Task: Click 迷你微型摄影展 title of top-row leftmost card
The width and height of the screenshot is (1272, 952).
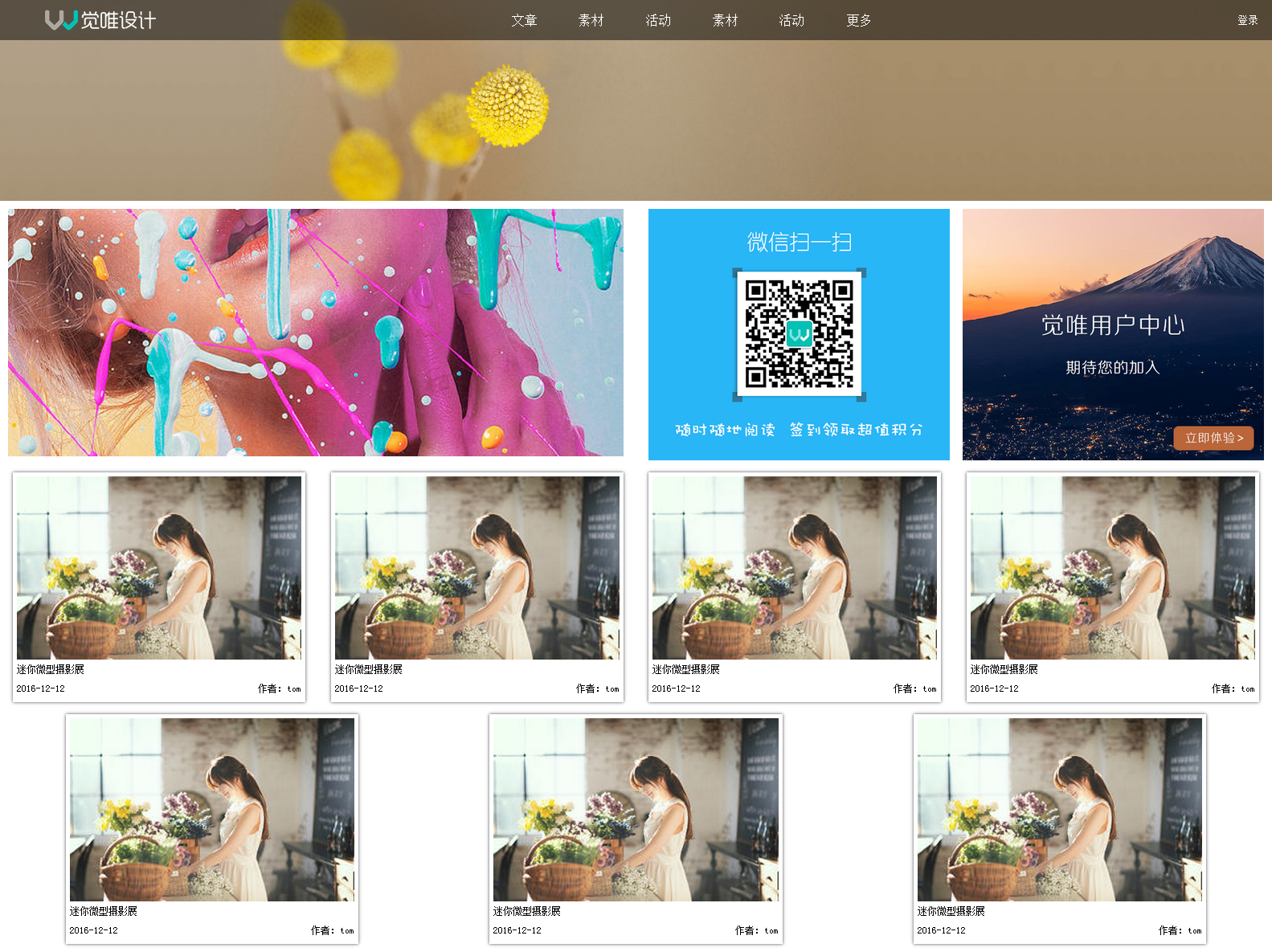Action: tap(51, 669)
